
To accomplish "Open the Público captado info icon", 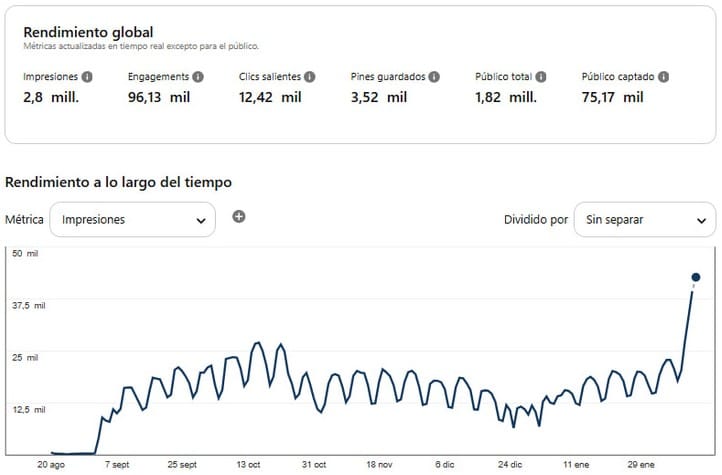I will (x=663, y=77).
